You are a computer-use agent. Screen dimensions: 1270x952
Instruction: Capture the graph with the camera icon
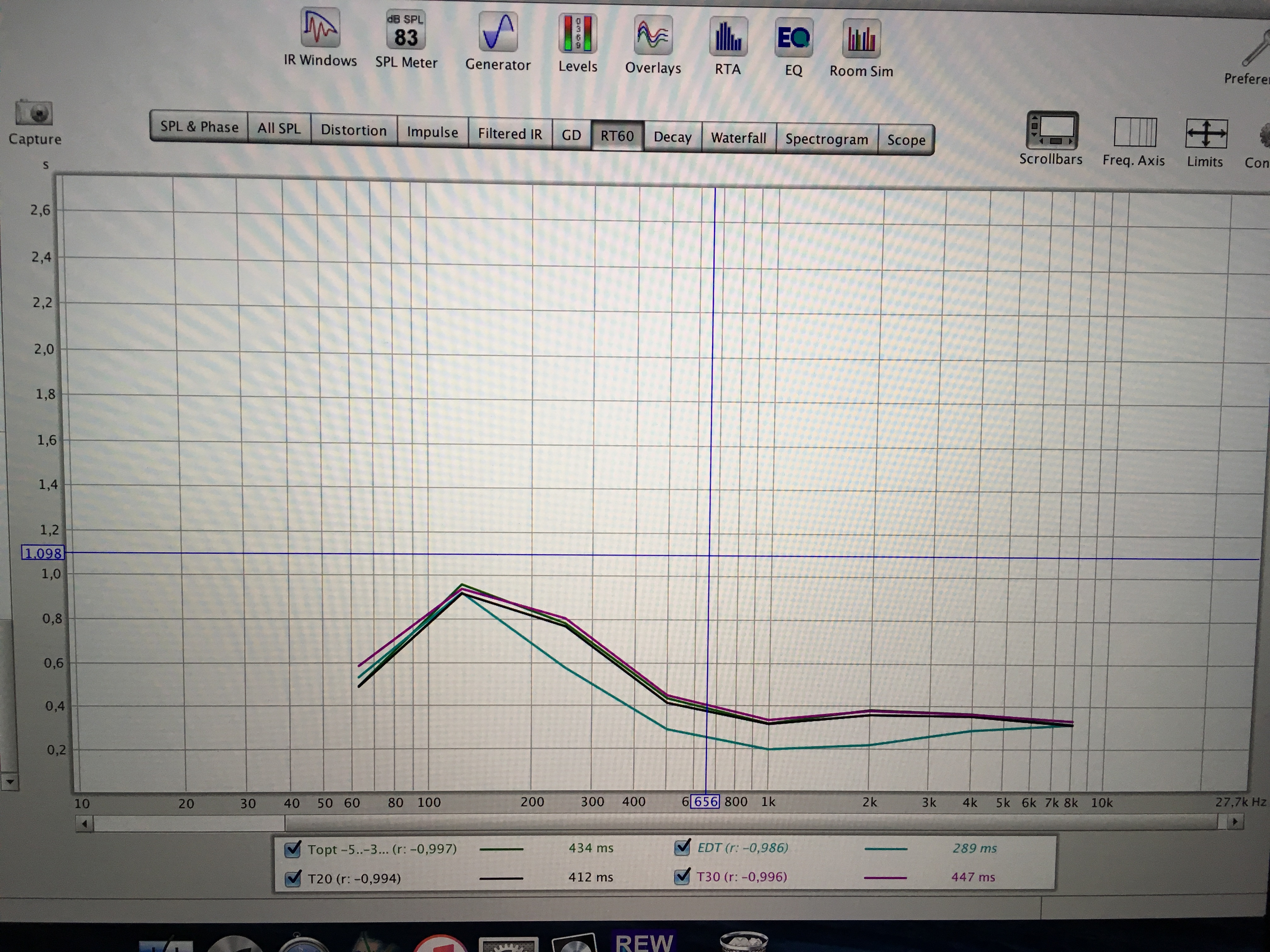(34, 114)
